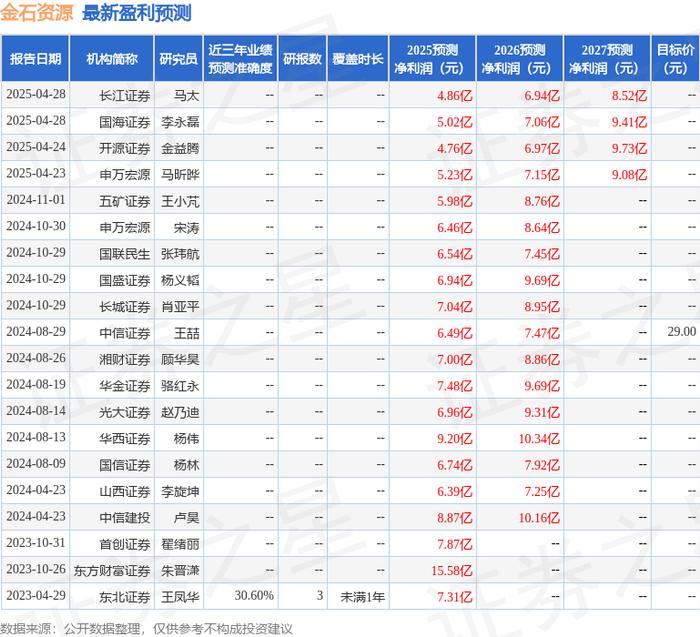This screenshot has width=700, height=637.
Task: Click analyst name 王凤华
Action: pos(180,597)
